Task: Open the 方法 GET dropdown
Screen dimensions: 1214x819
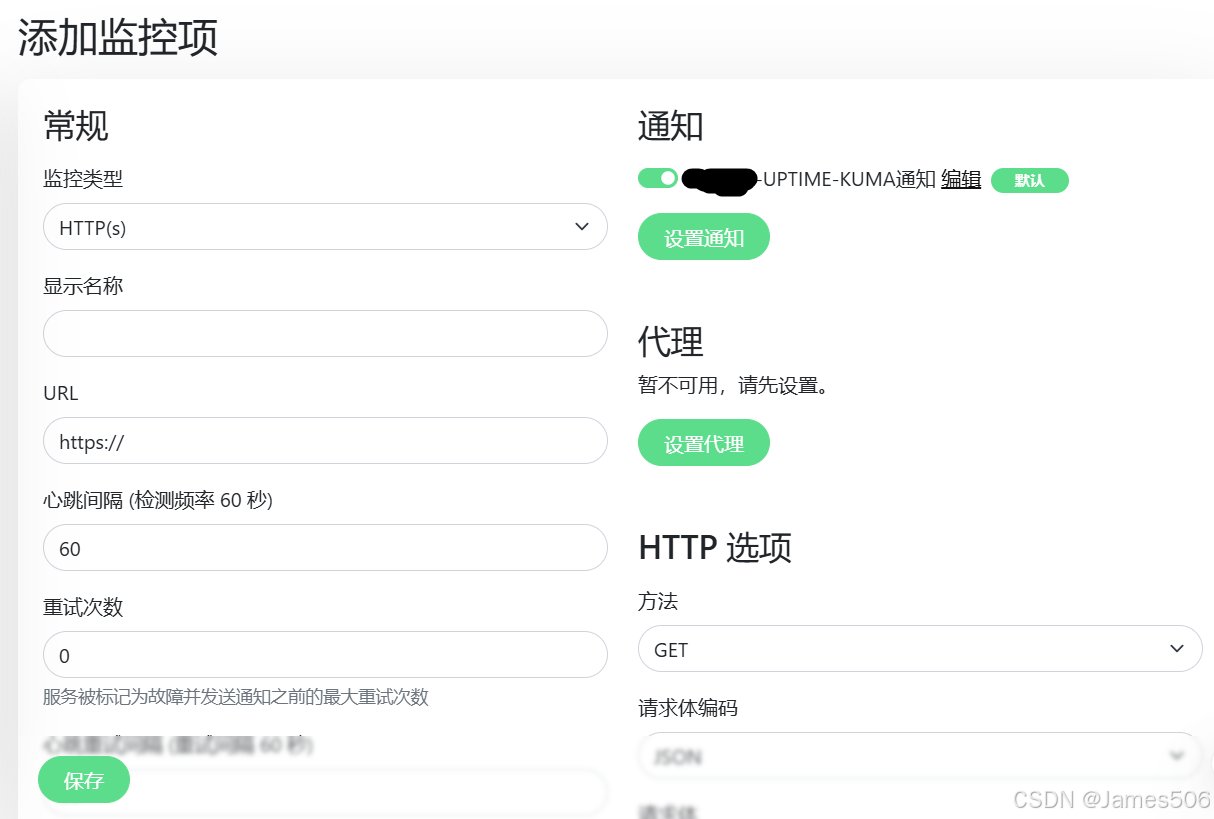Action: [x=920, y=649]
